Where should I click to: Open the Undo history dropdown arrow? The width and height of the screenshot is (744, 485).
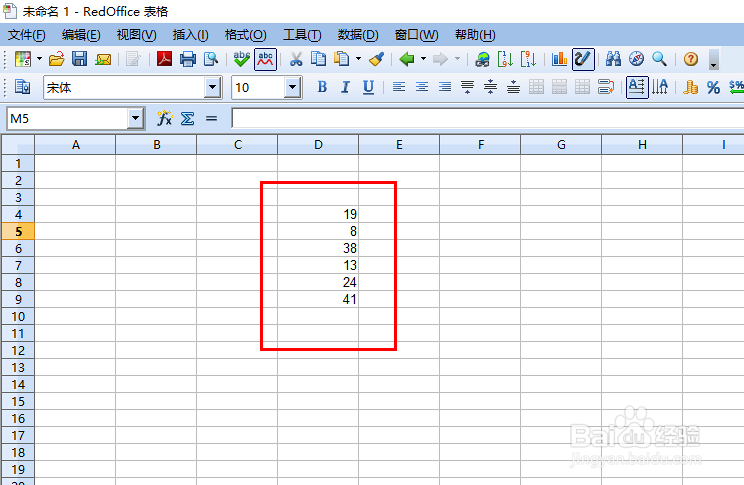coord(423,59)
